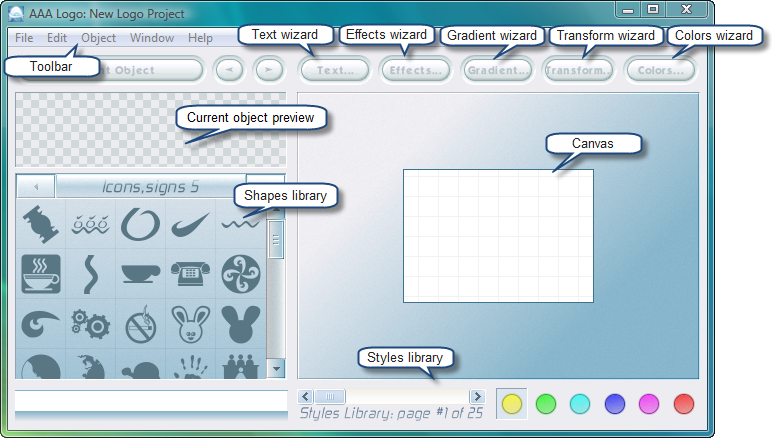Choose the solid bunny head silhouette
The height and width of the screenshot is (438, 772).
point(241,324)
